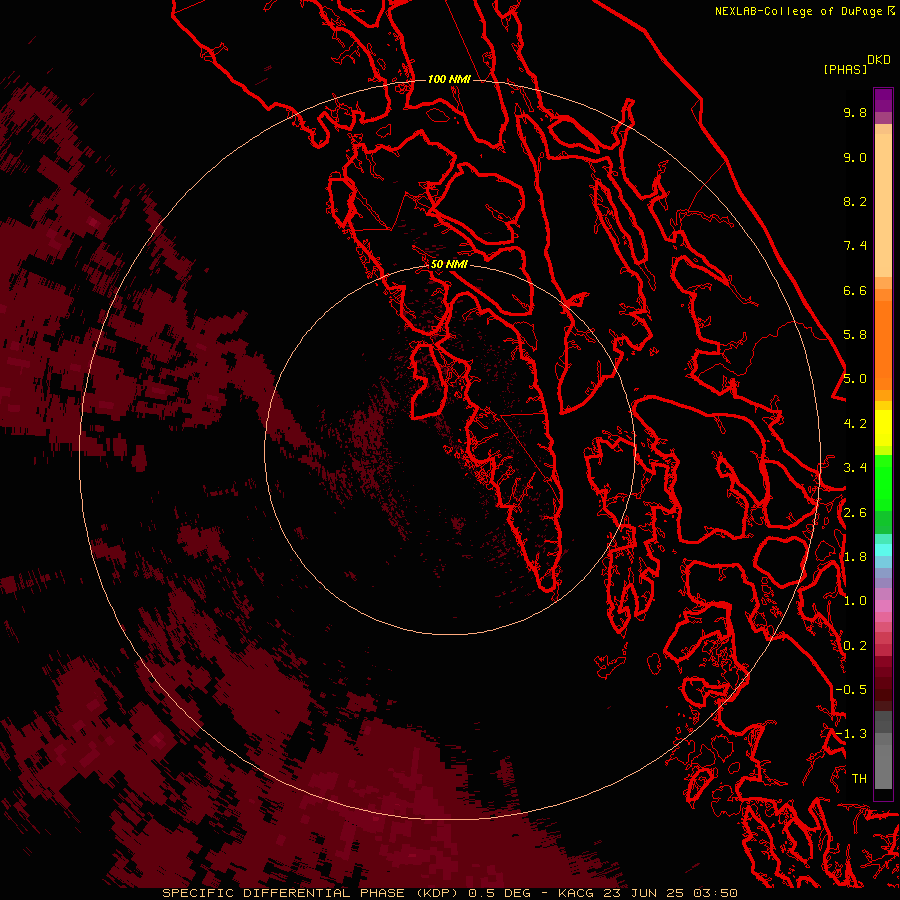Click the 7.4 scale value

pyautogui.click(x=855, y=246)
